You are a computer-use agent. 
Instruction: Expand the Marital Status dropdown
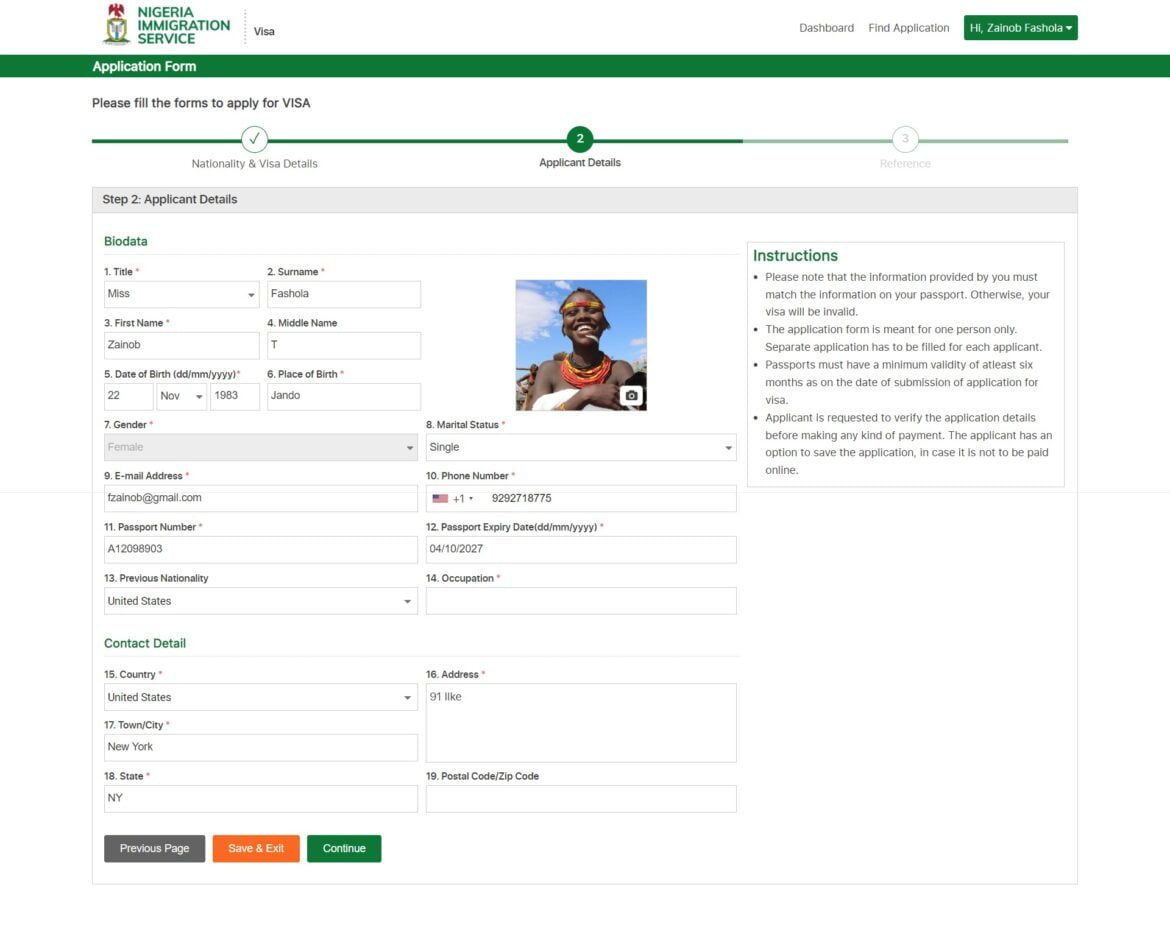pos(580,448)
